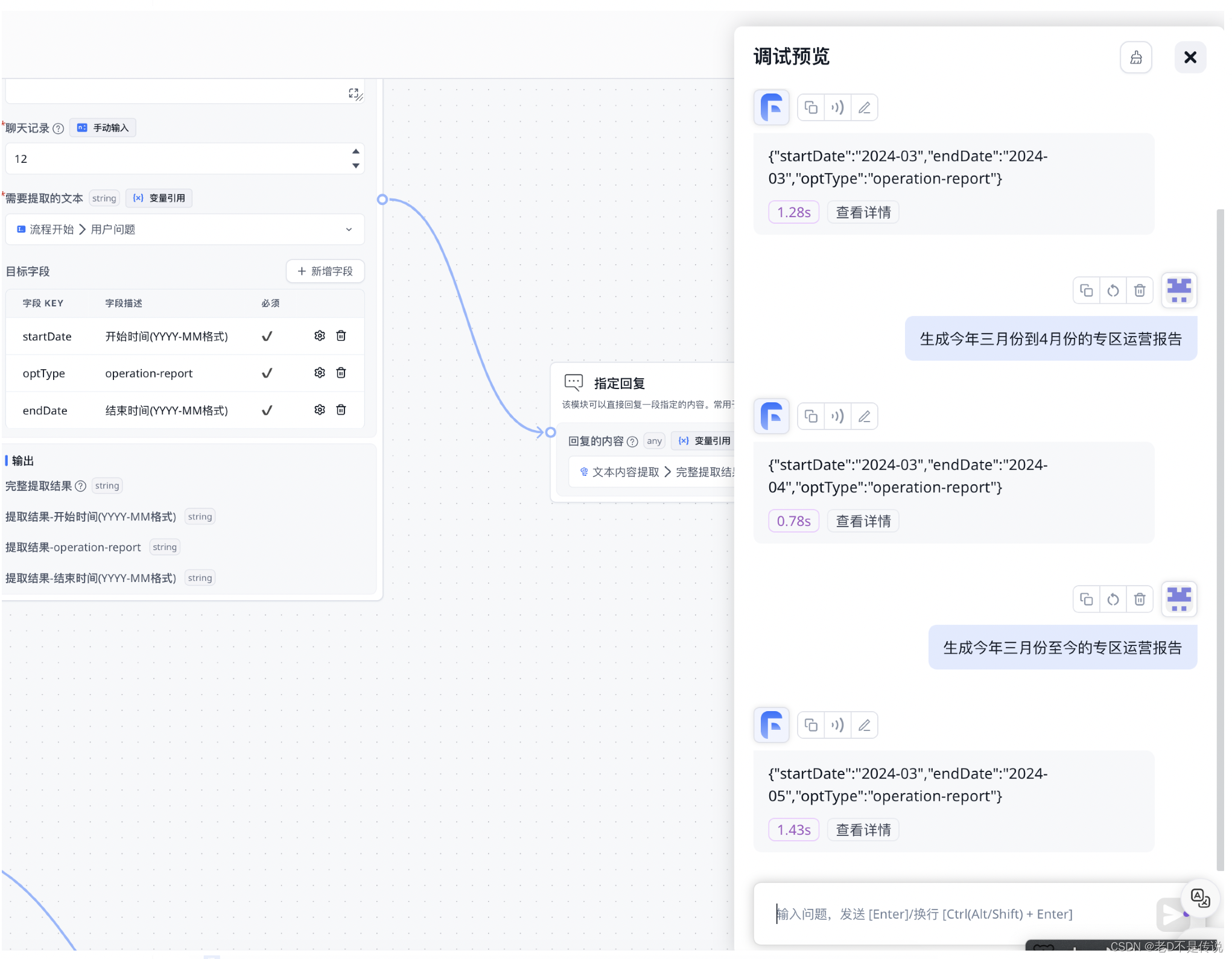
Task: Edit the 2024-04 bot reply
Action: pyautogui.click(x=864, y=416)
